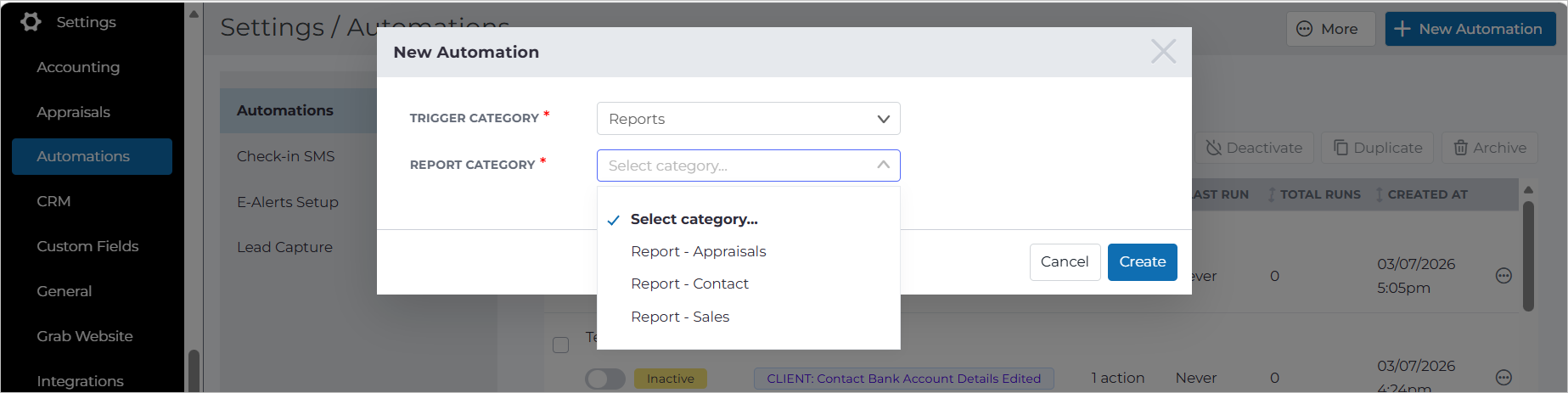Click the sidebar scrollbar up arrow
Screen dimensions: 1568x393
[194, 14]
